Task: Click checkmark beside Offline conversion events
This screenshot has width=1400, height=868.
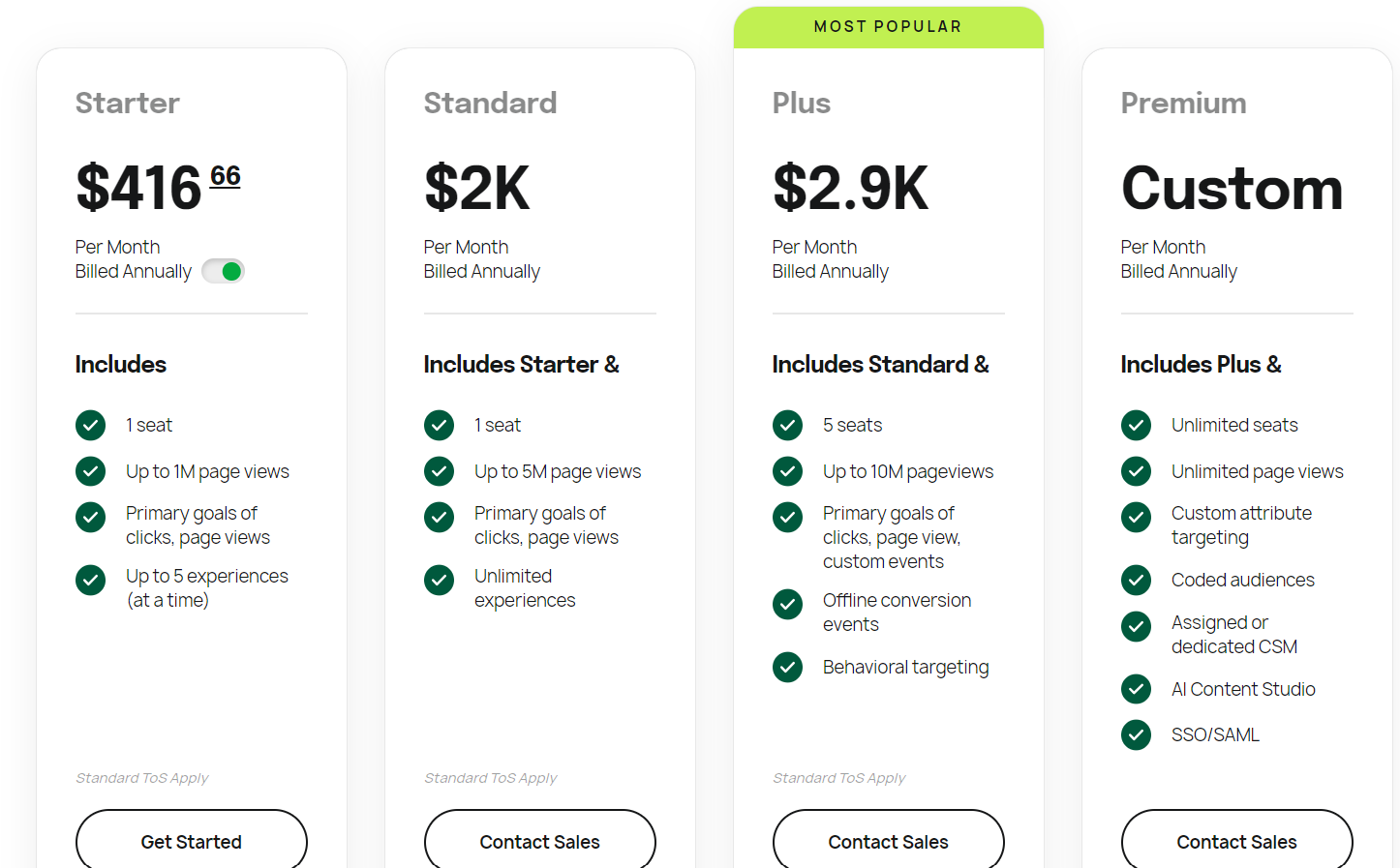Action: tap(788, 605)
